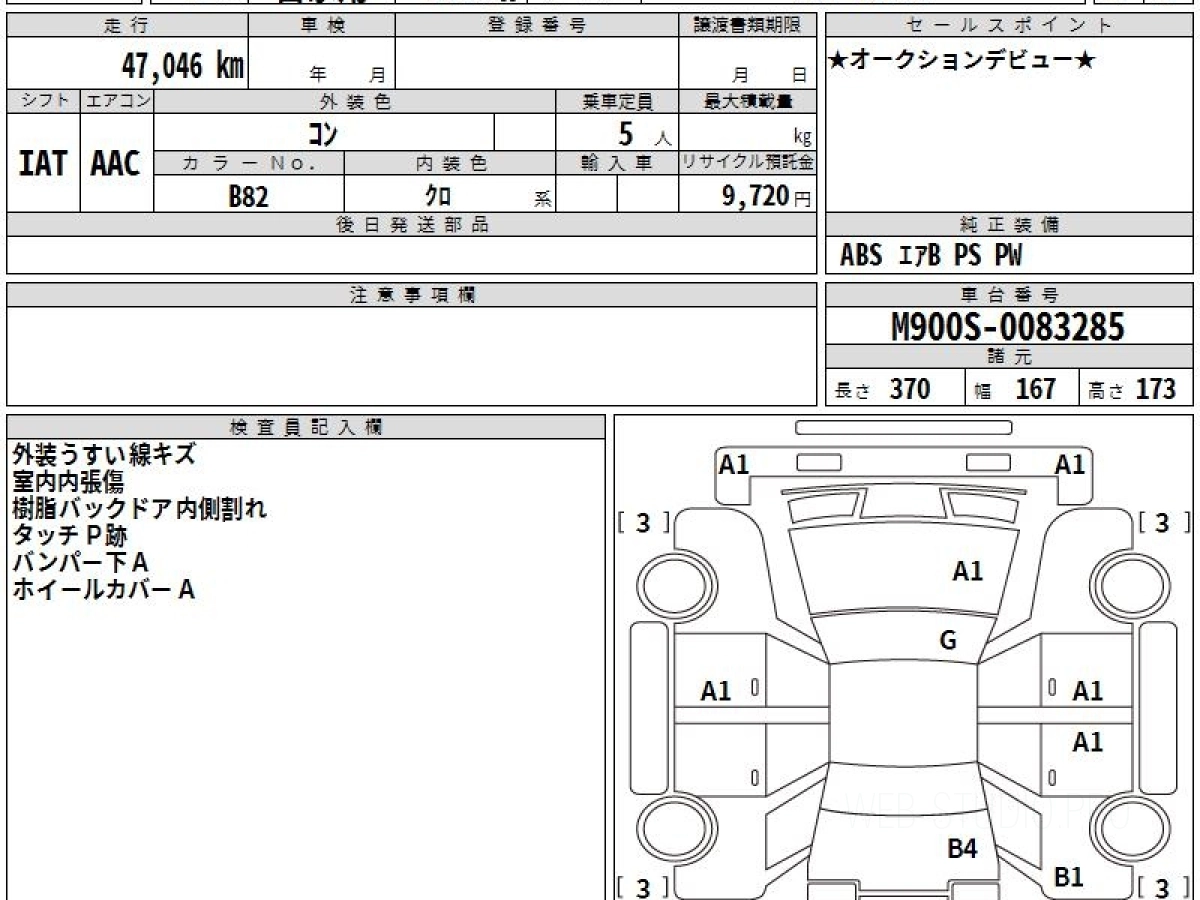The height and width of the screenshot is (900, 1200).
Task: Click the エアコン header cell
Action: [117, 101]
